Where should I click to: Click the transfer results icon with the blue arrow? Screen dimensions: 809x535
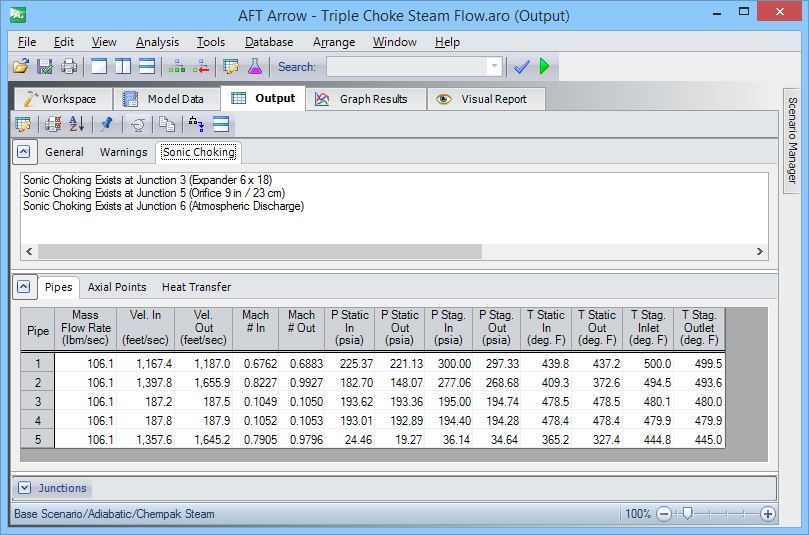pyautogui.click(x=196, y=124)
